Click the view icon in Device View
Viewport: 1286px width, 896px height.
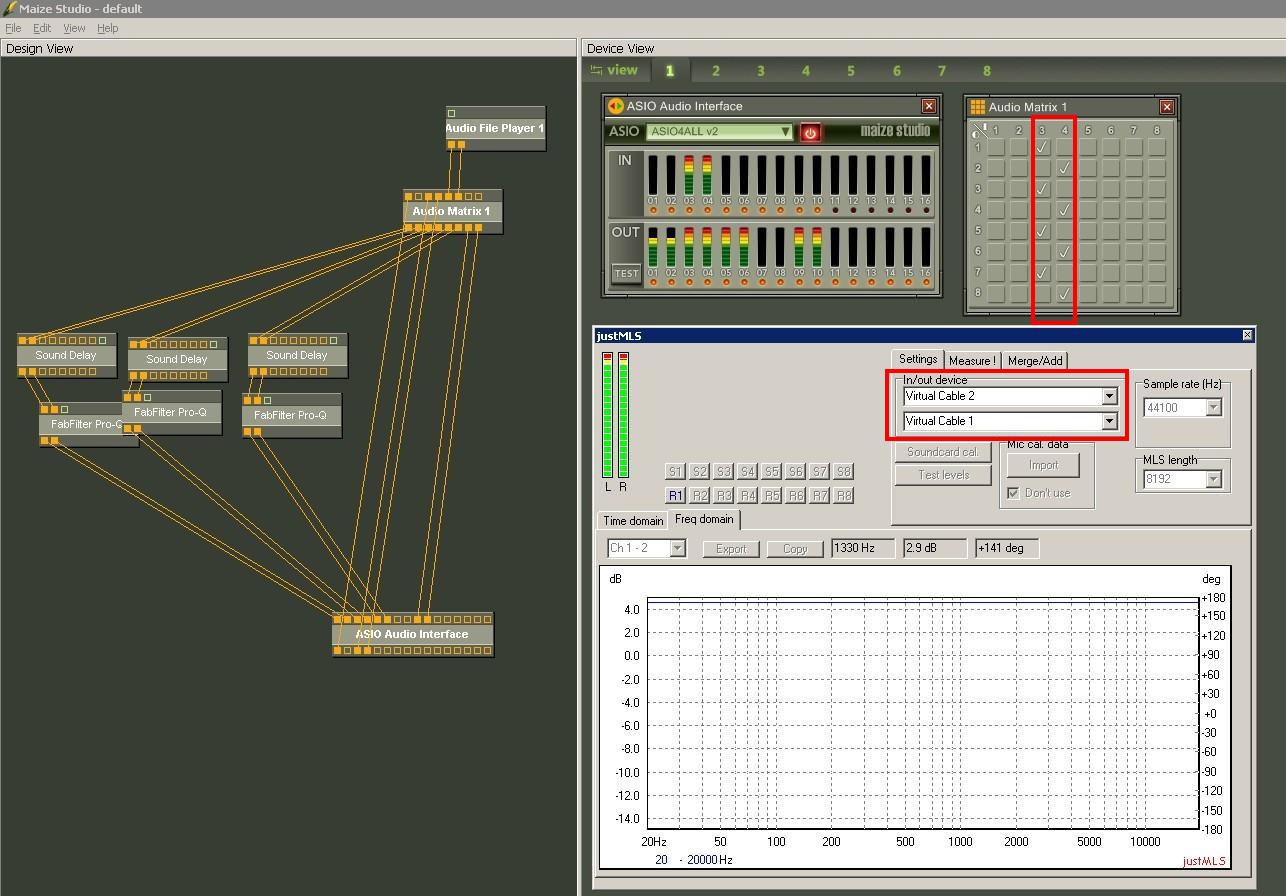click(596, 70)
